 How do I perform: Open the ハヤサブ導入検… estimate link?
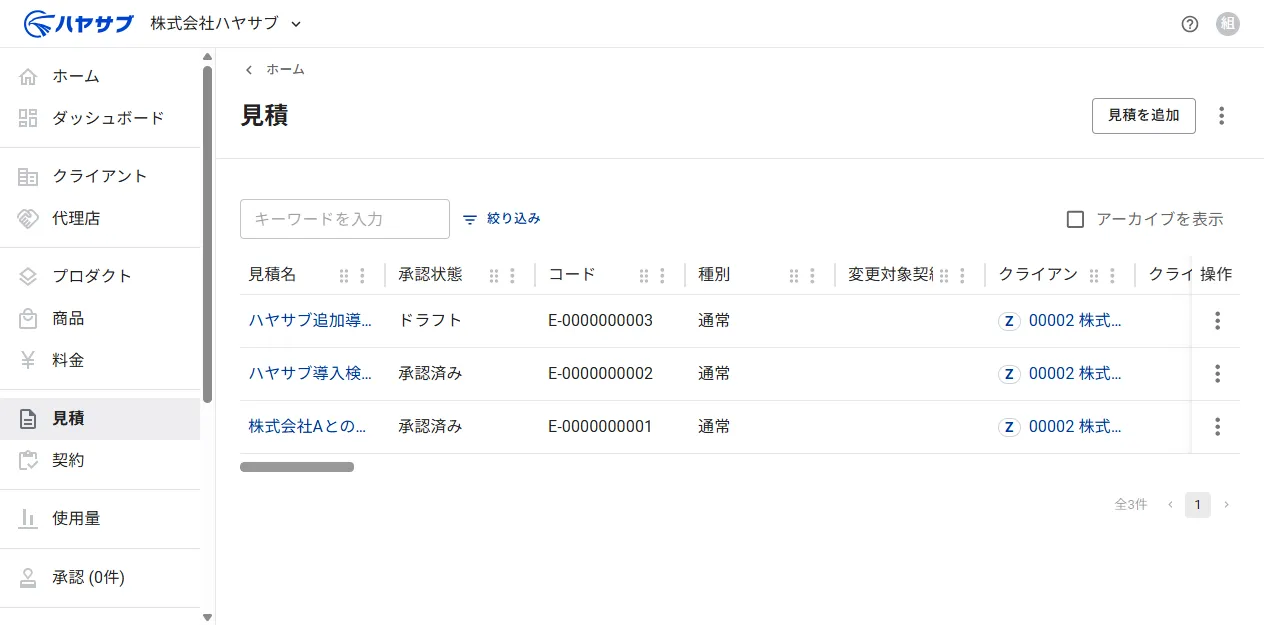311,374
